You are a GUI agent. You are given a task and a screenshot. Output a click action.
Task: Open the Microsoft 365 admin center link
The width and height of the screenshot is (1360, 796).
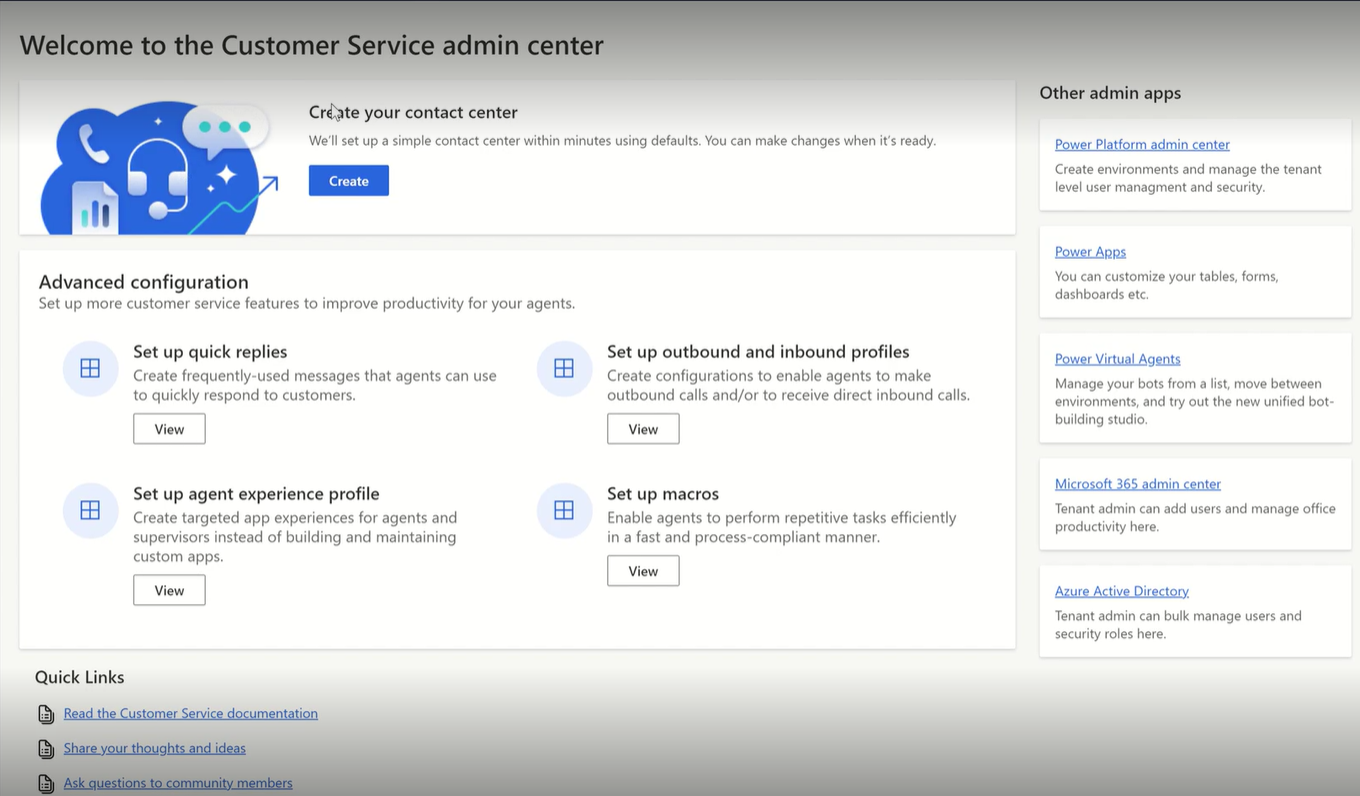(x=1137, y=483)
